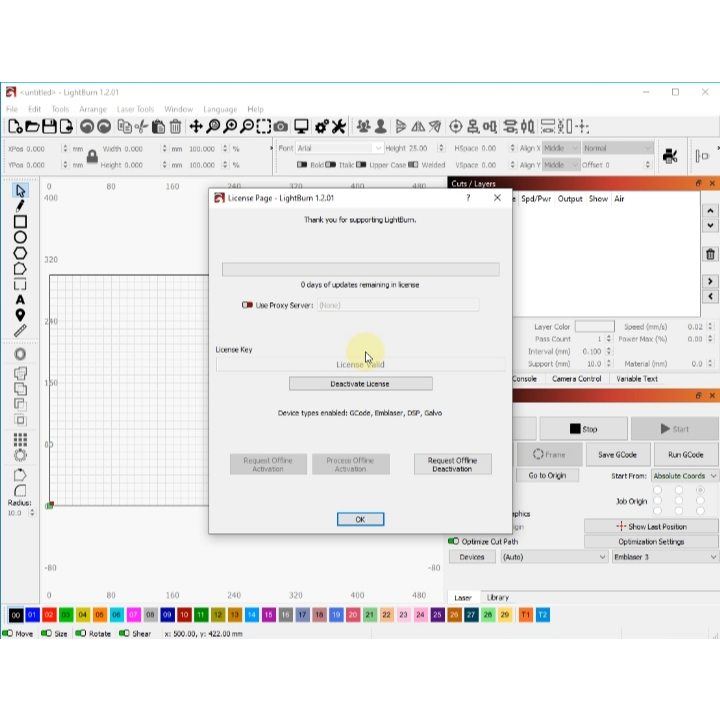Switch to the Camera Control tab
The image size is (720, 720).
pyautogui.click(x=576, y=379)
